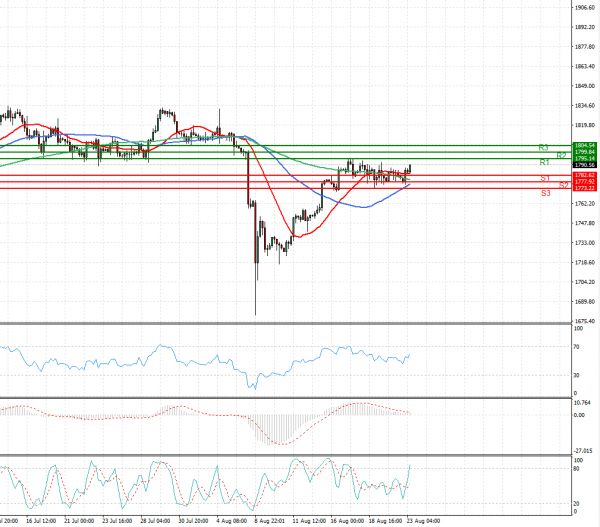This screenshot has width=600, height=527.
Task: Click the 11 Aug 12:00 time label
Action: point(309,521)
